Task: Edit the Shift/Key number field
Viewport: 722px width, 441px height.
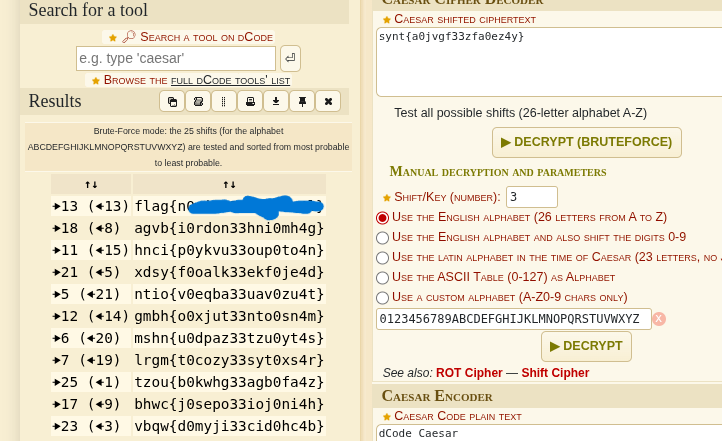Action: coord(532,197)
